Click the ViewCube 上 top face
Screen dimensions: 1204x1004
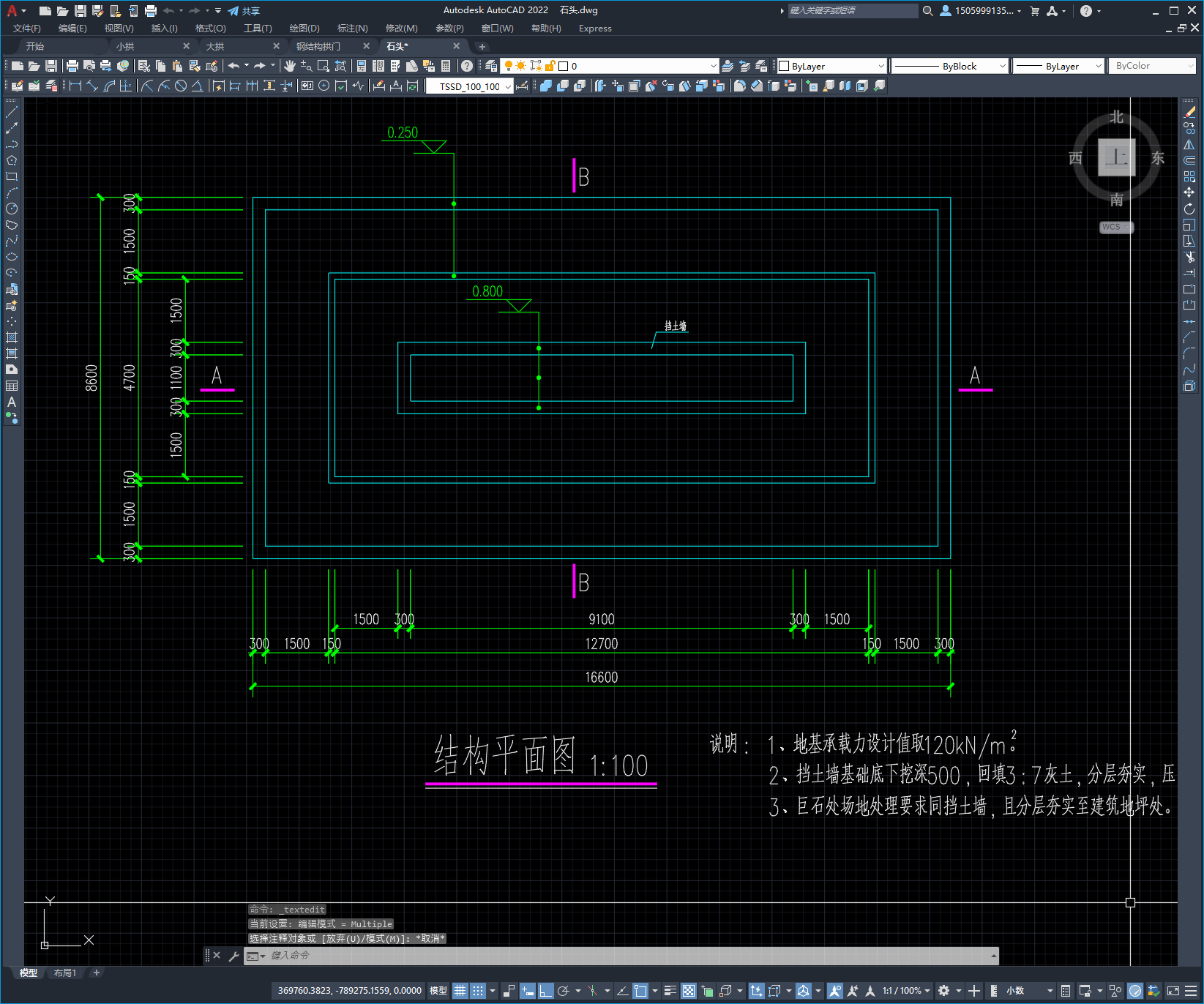click(1116, 157)
